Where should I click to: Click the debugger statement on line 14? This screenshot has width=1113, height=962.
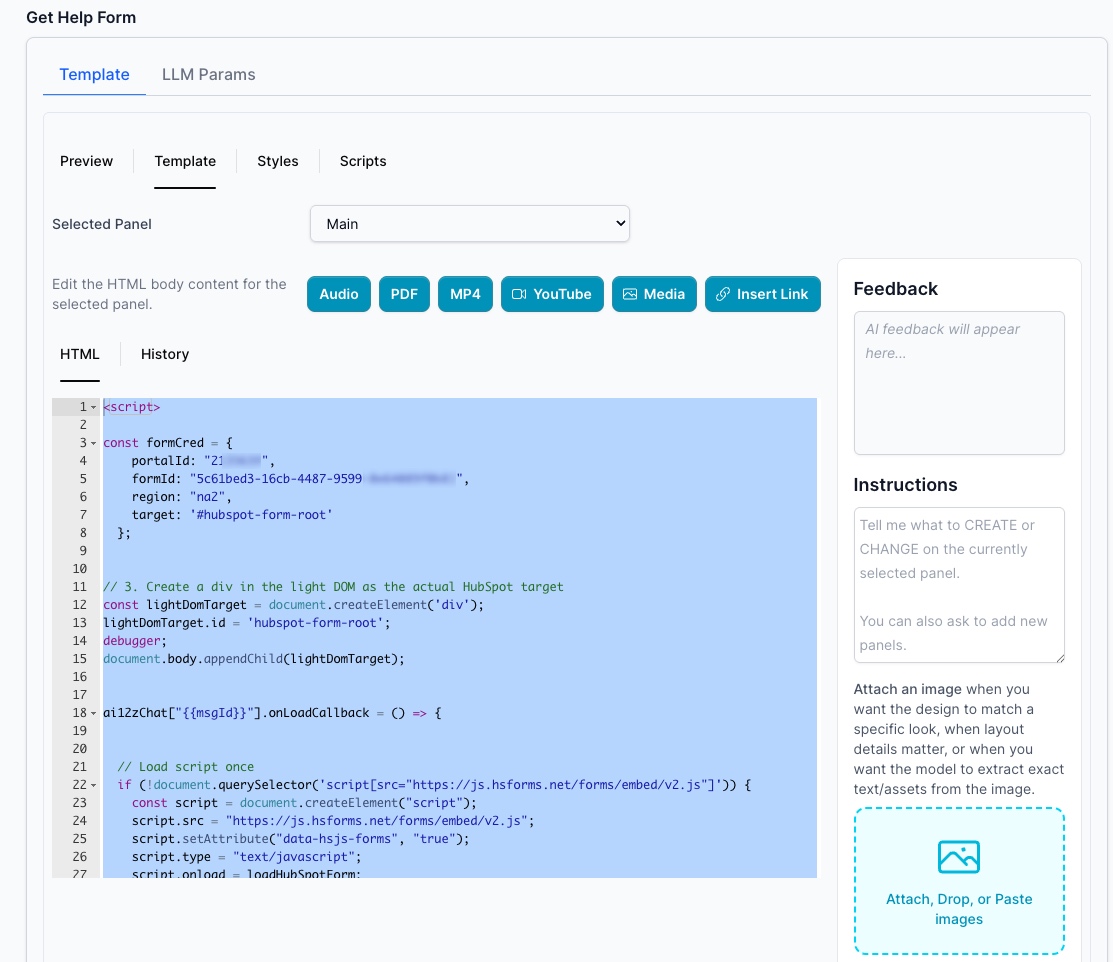(135, 641)
